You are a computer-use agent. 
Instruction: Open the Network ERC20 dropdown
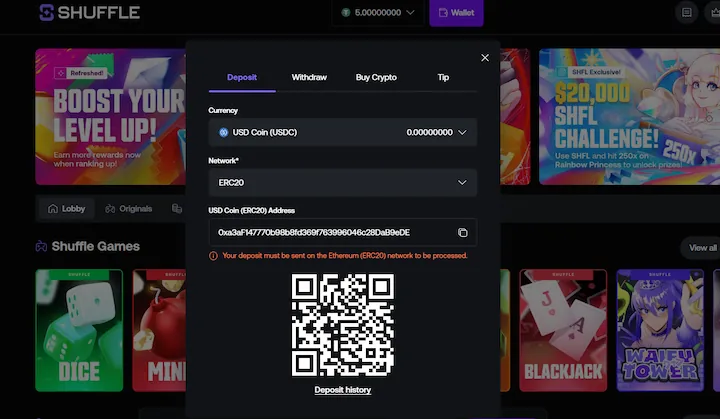462,183
